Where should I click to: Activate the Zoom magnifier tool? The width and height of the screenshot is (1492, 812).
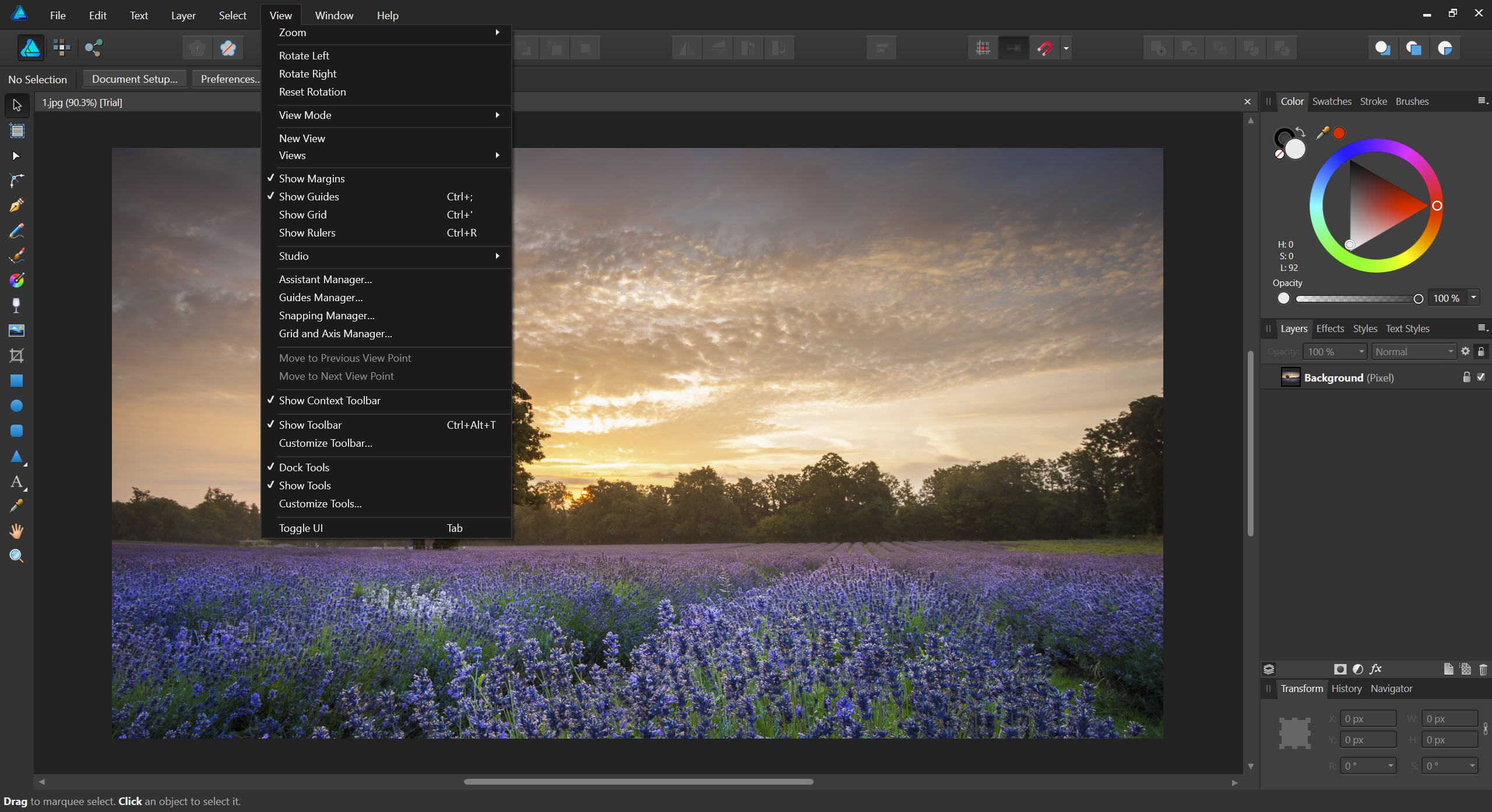16,556
